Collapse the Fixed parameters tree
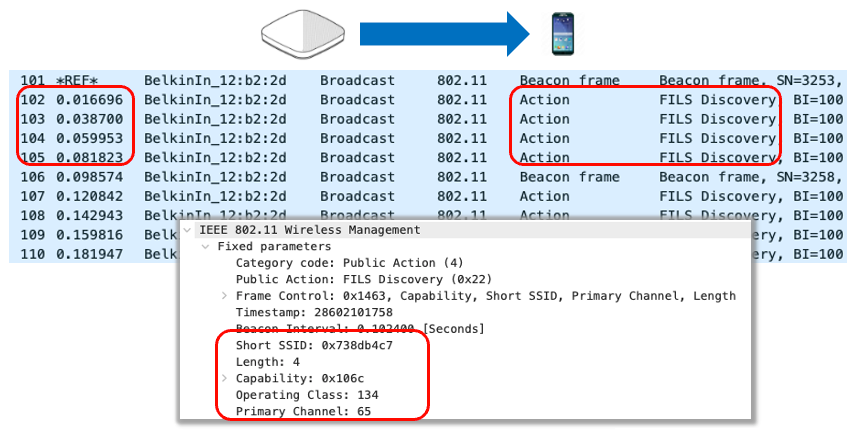Screen dimensions: 857x437 [206, 246]
